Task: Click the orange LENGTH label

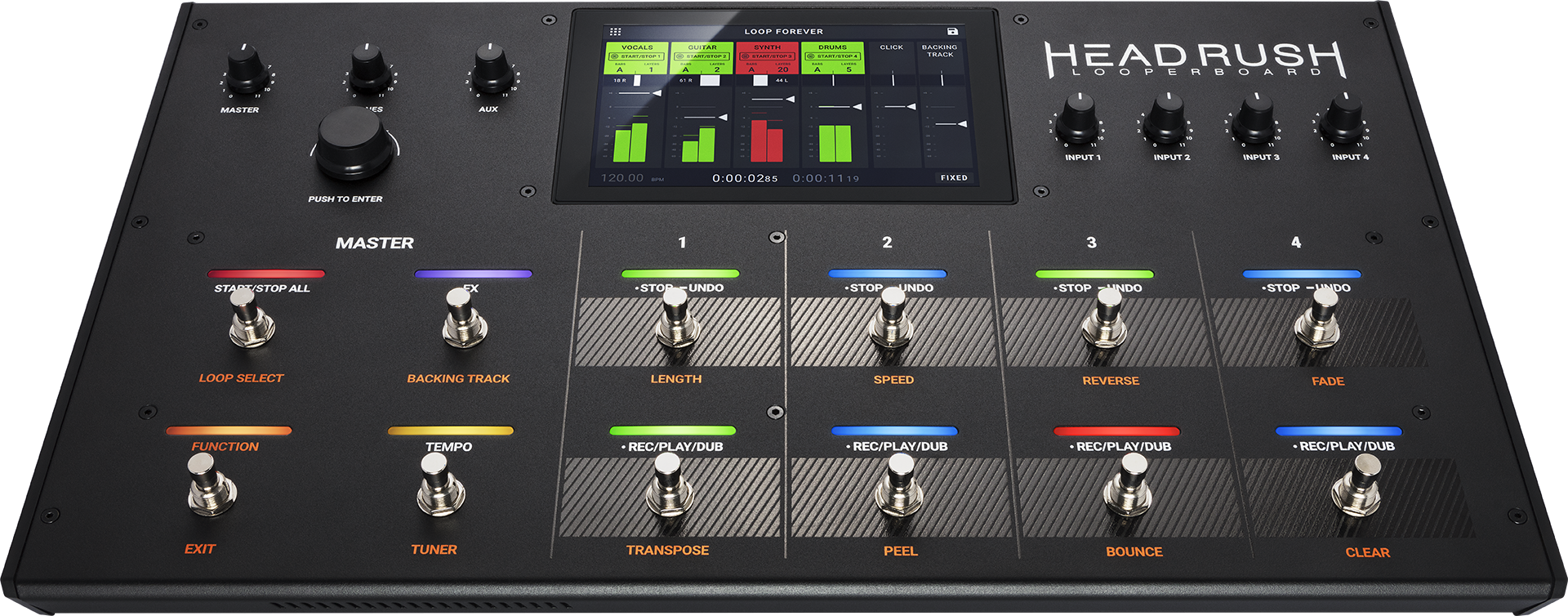Action: [676, 379]
